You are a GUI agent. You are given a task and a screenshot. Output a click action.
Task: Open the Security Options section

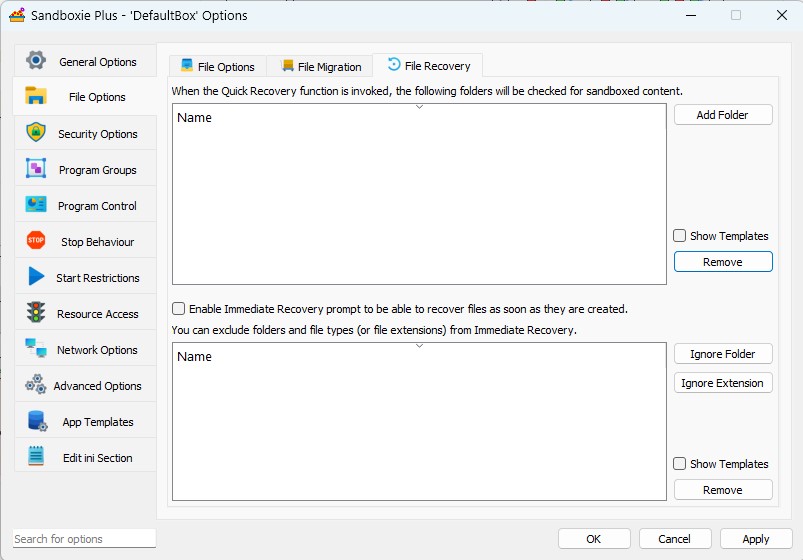(86, 134)
